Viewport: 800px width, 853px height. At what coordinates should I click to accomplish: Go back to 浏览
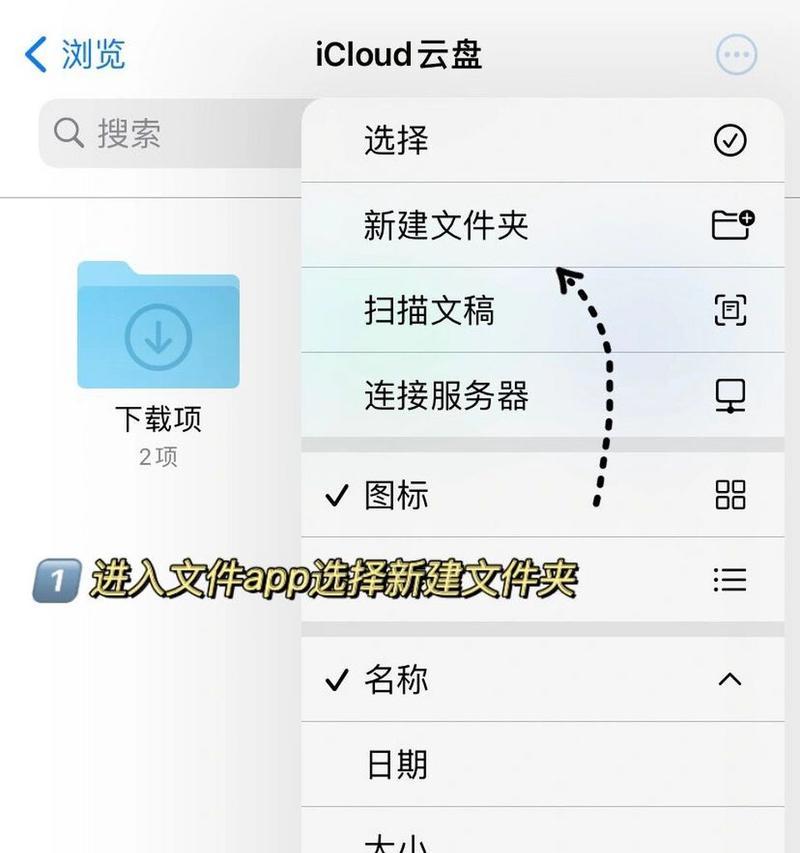[x=93, y=54]
